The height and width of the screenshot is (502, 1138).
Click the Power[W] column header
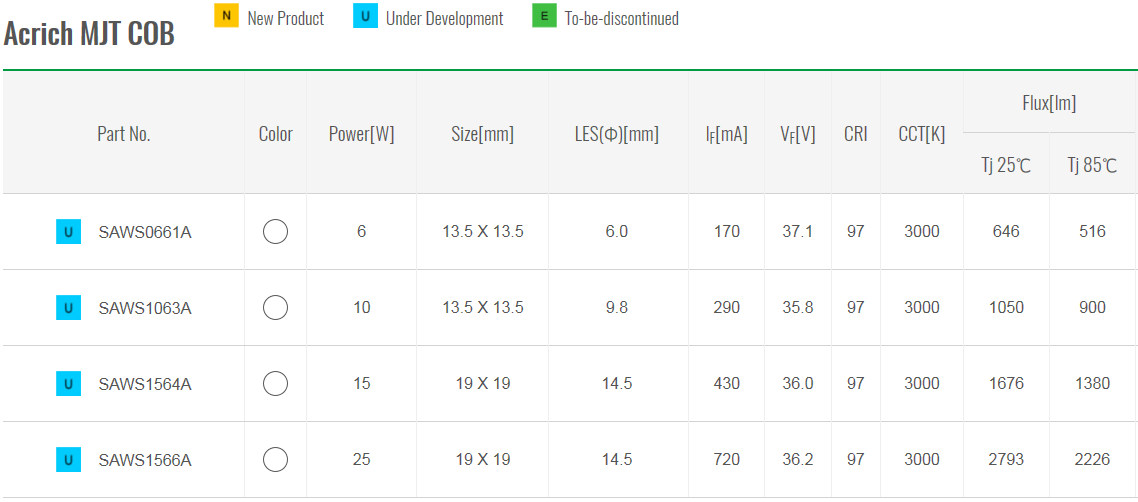pos(361,134)
